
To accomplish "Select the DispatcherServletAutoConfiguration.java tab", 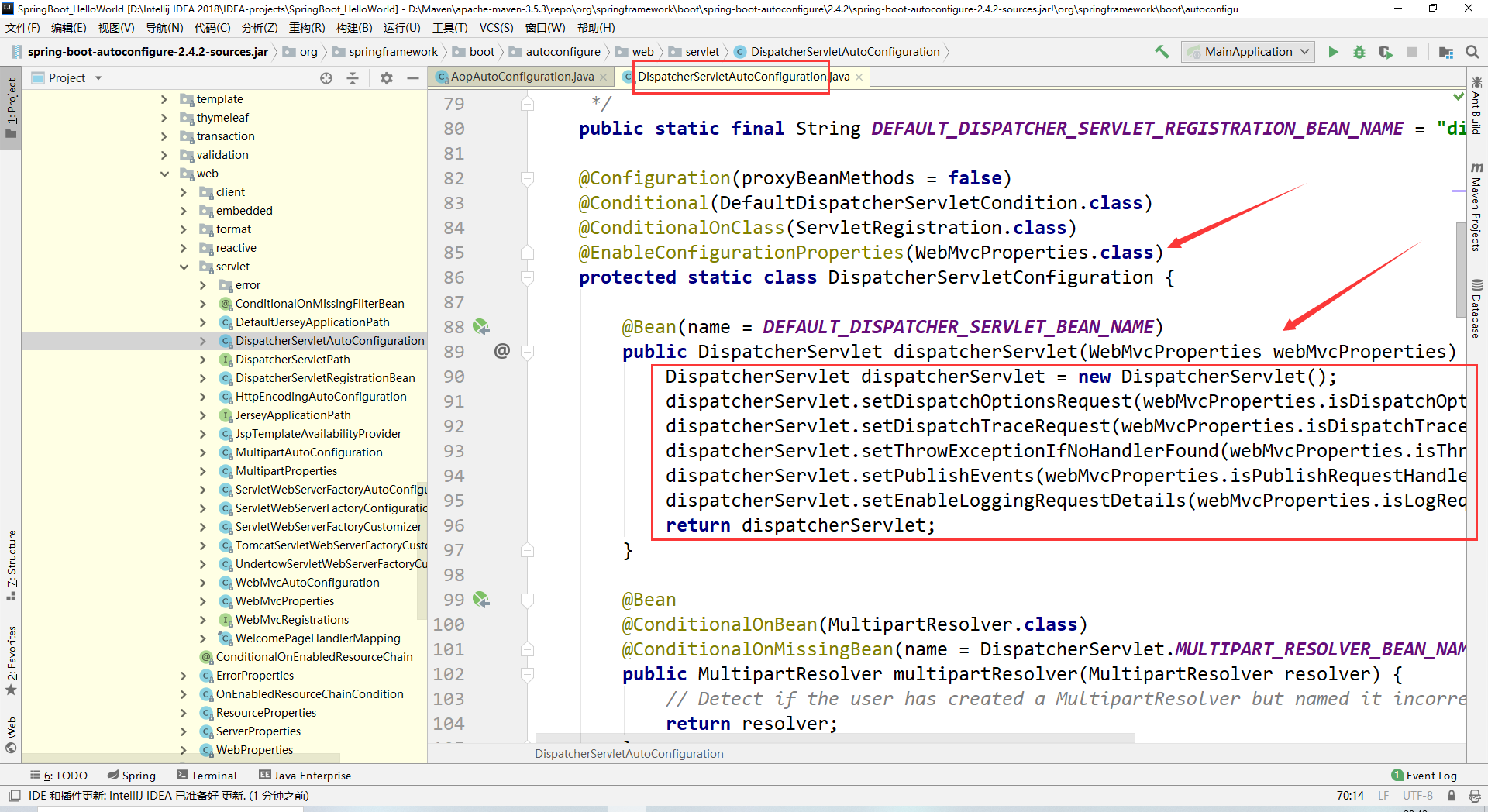I will [x=743, y=77].
